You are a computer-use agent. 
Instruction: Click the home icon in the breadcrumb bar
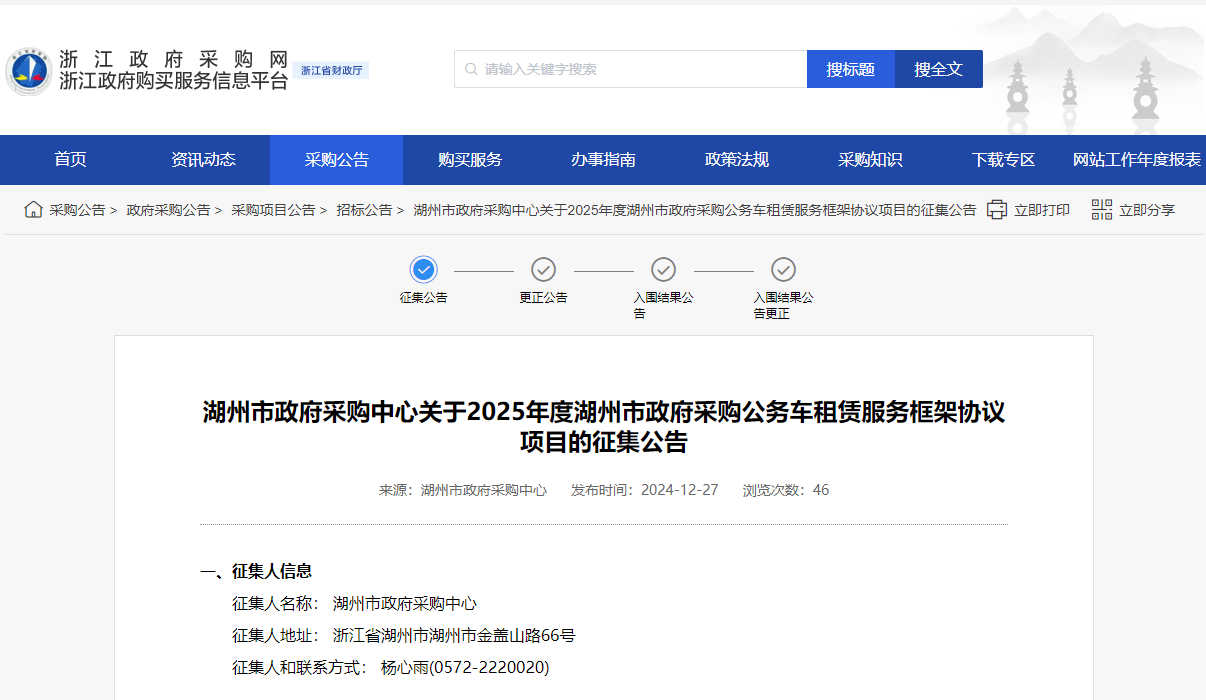(x=33, y=210)
